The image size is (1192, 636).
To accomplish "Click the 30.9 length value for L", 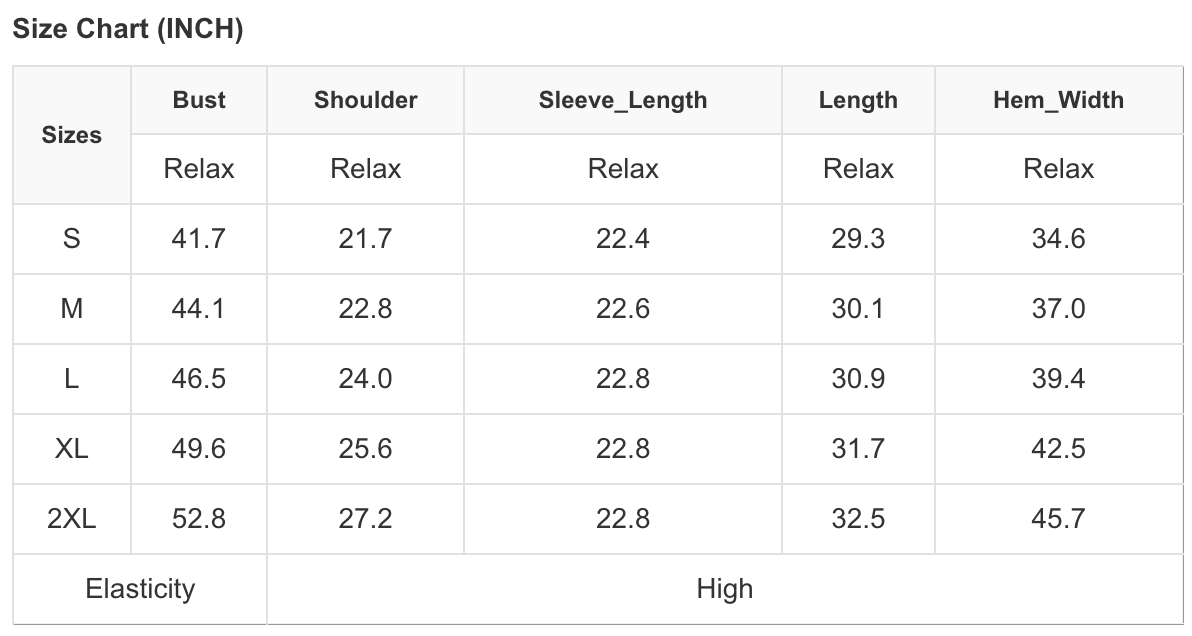I will pos(858,379).
